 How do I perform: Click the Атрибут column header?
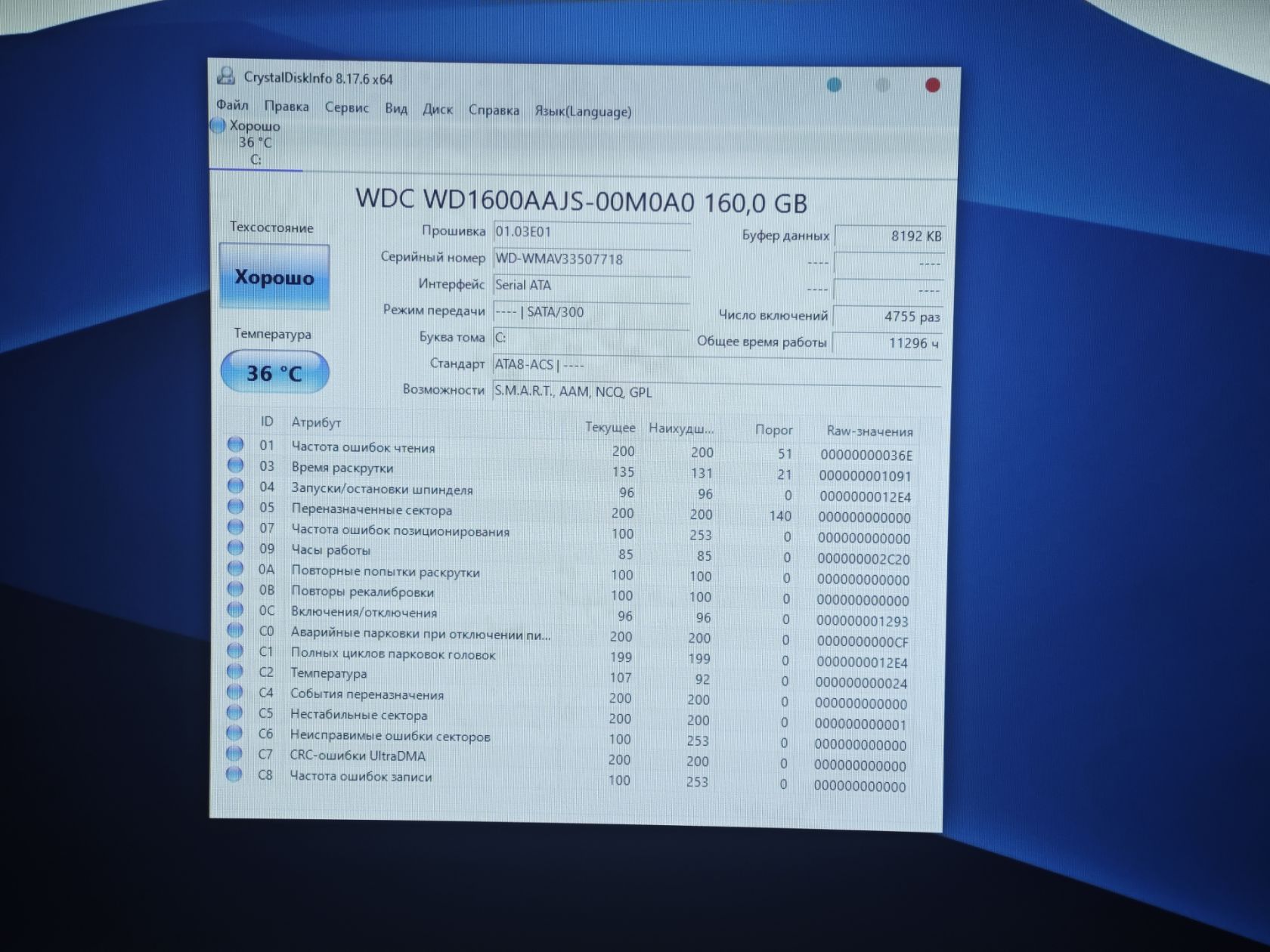[316, 422]
